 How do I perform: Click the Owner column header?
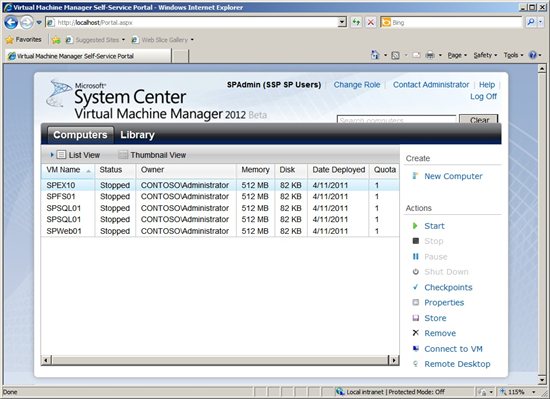(x=186, y=170)
